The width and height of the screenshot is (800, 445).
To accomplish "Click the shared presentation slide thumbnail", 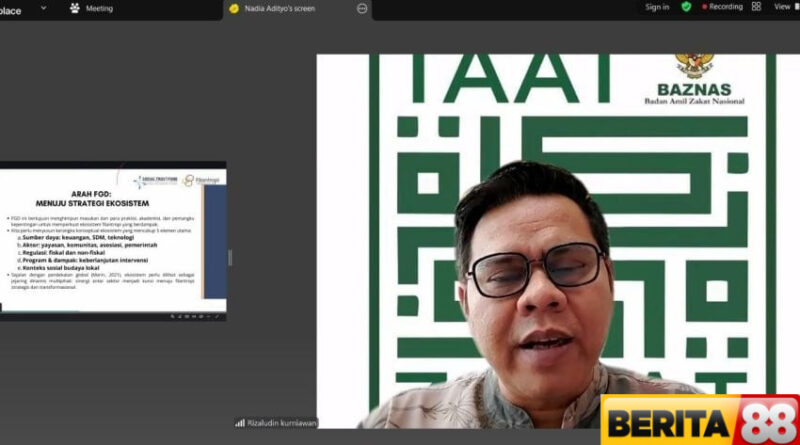I will tap(113, 241).
